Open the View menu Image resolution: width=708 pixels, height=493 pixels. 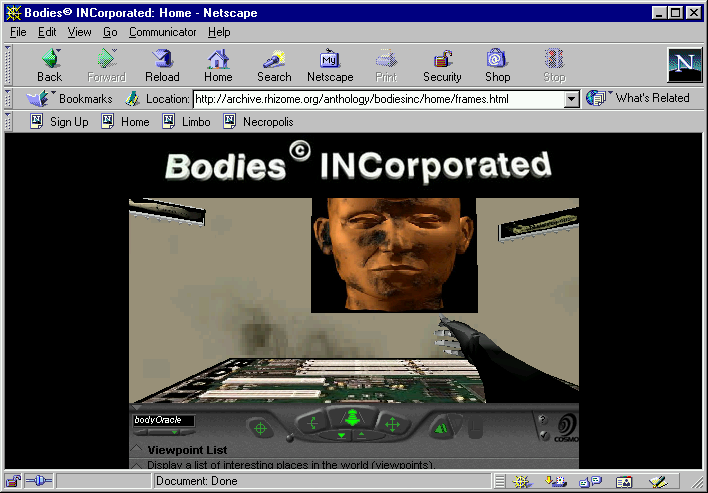click(x=79, y=32)
